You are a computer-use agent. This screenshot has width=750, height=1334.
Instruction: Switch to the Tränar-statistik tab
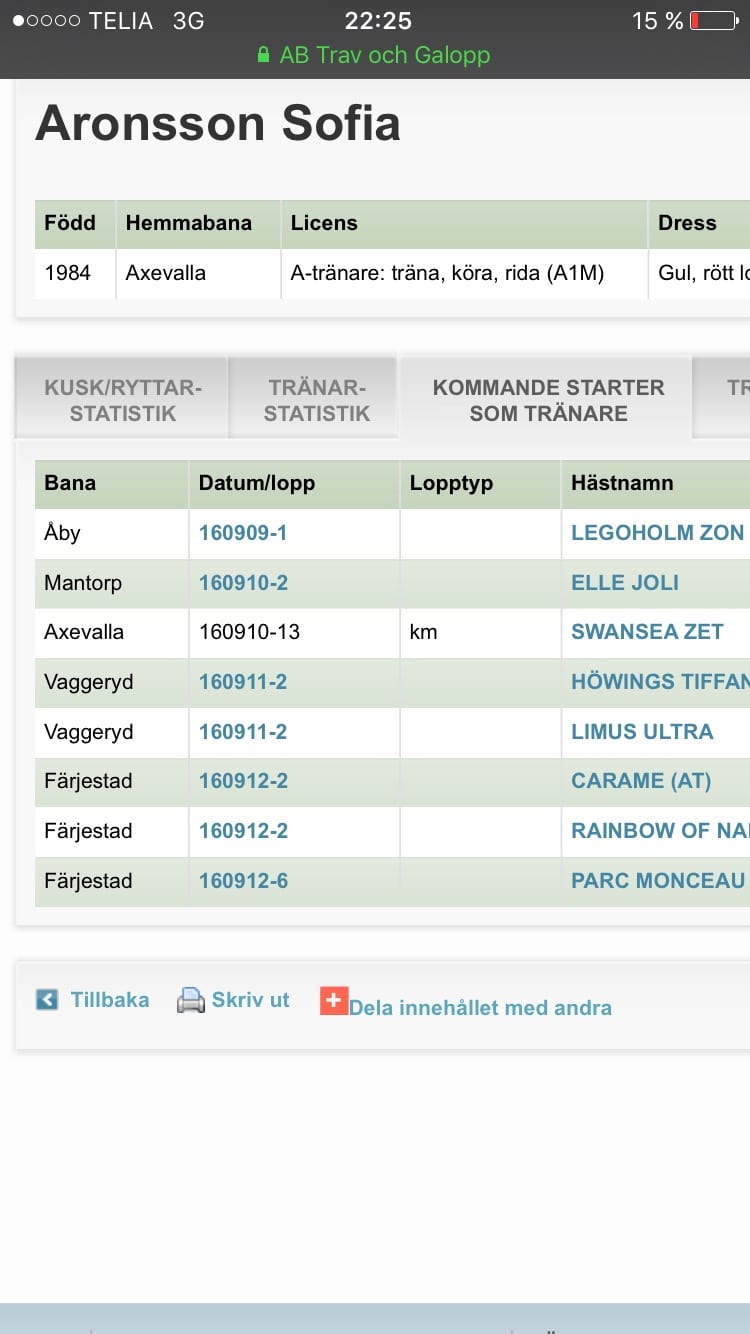(x=317, y=400)
